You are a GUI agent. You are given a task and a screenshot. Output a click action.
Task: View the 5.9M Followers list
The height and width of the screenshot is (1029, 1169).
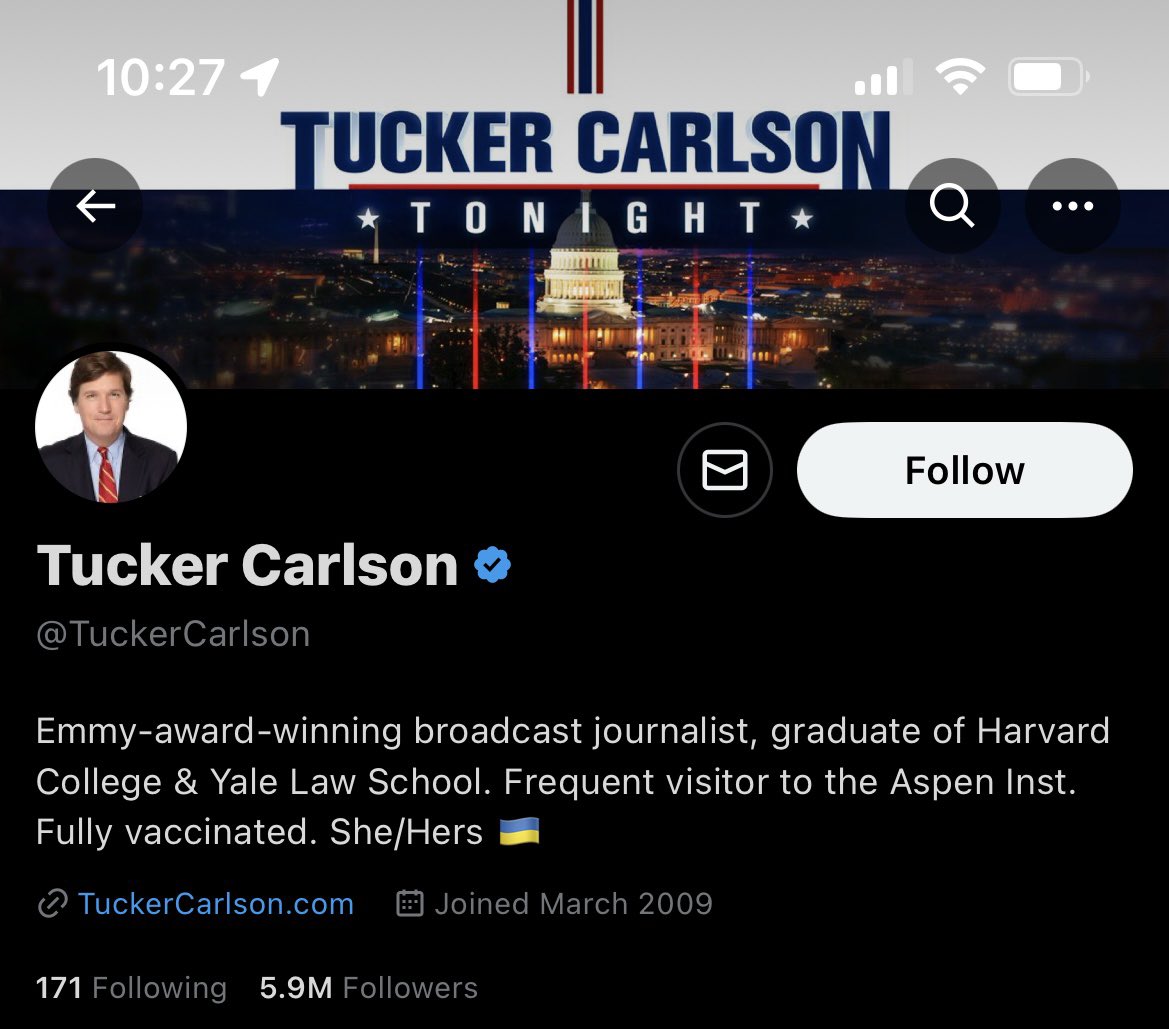[x=368, y=988]
